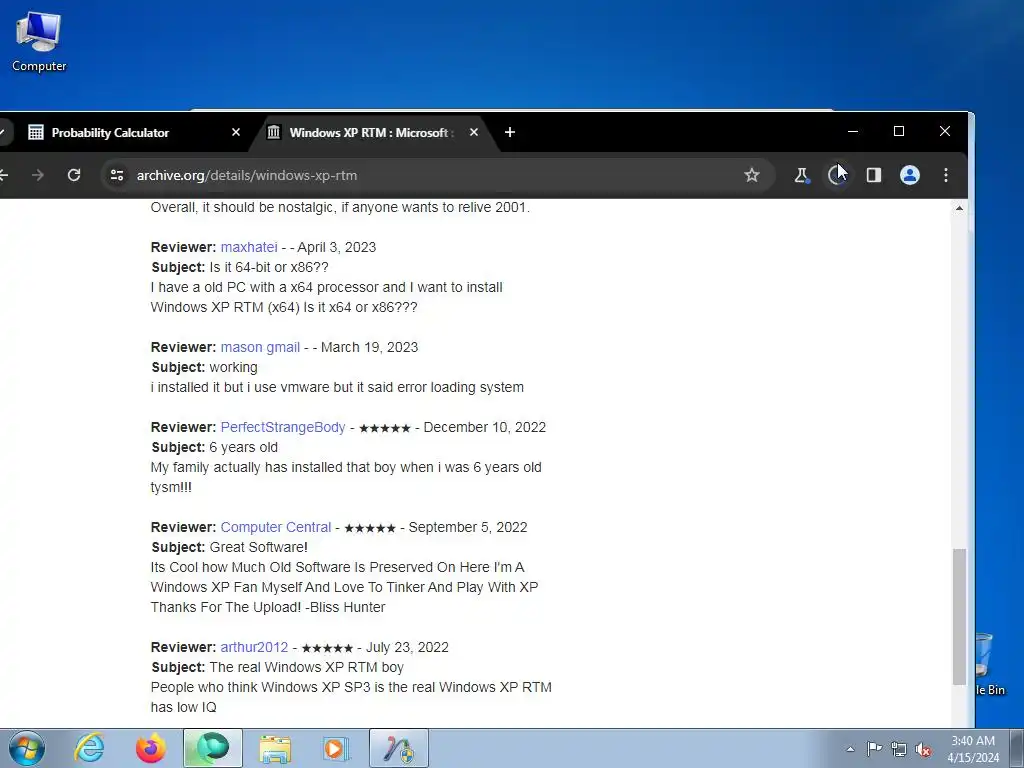Click the text 'March 19, 2023'

click(369, 347)
